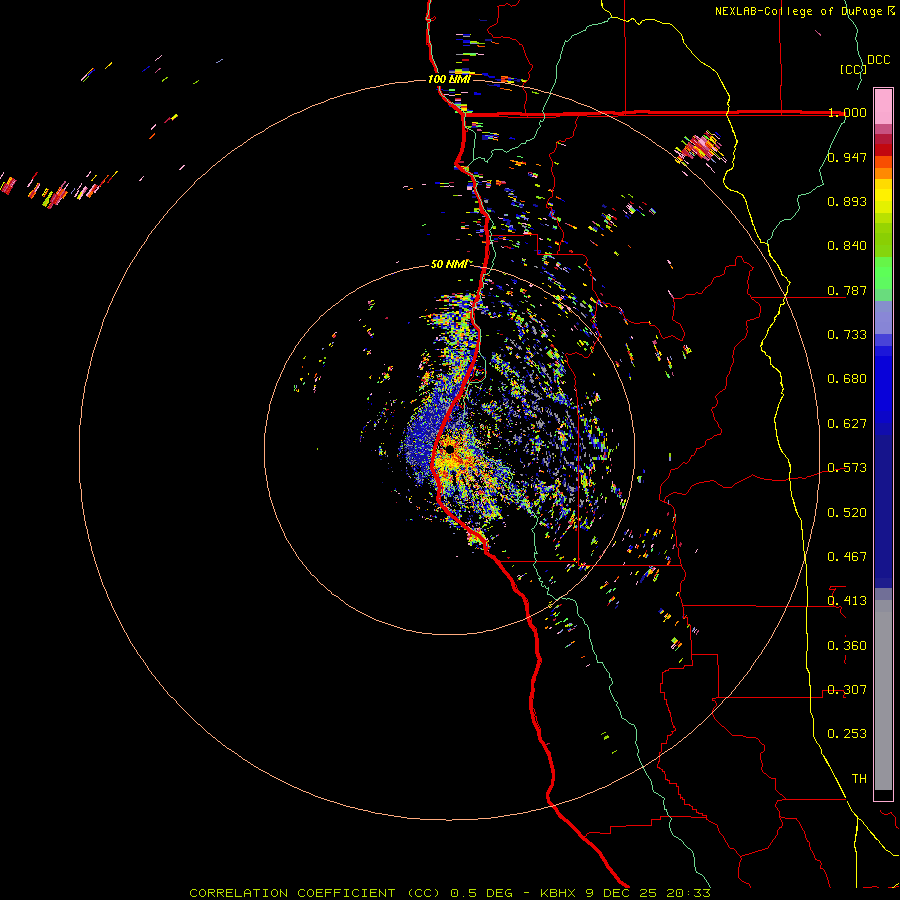Click the KBHX station identifier in the caption
The width and height of the screenshot is (900, 900).
pos(559,893)
